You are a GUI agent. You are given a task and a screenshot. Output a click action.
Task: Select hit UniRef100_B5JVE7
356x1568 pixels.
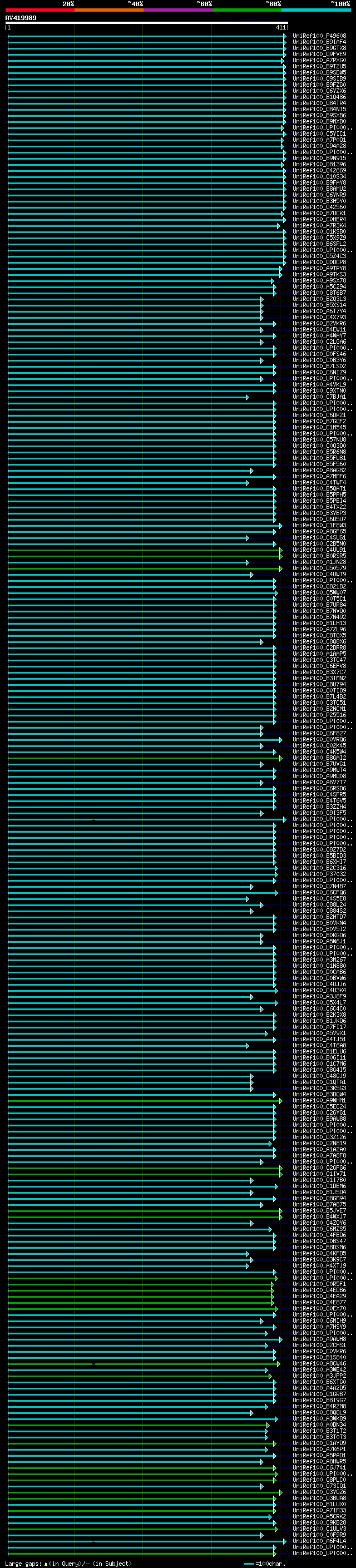coord(319,1211)
